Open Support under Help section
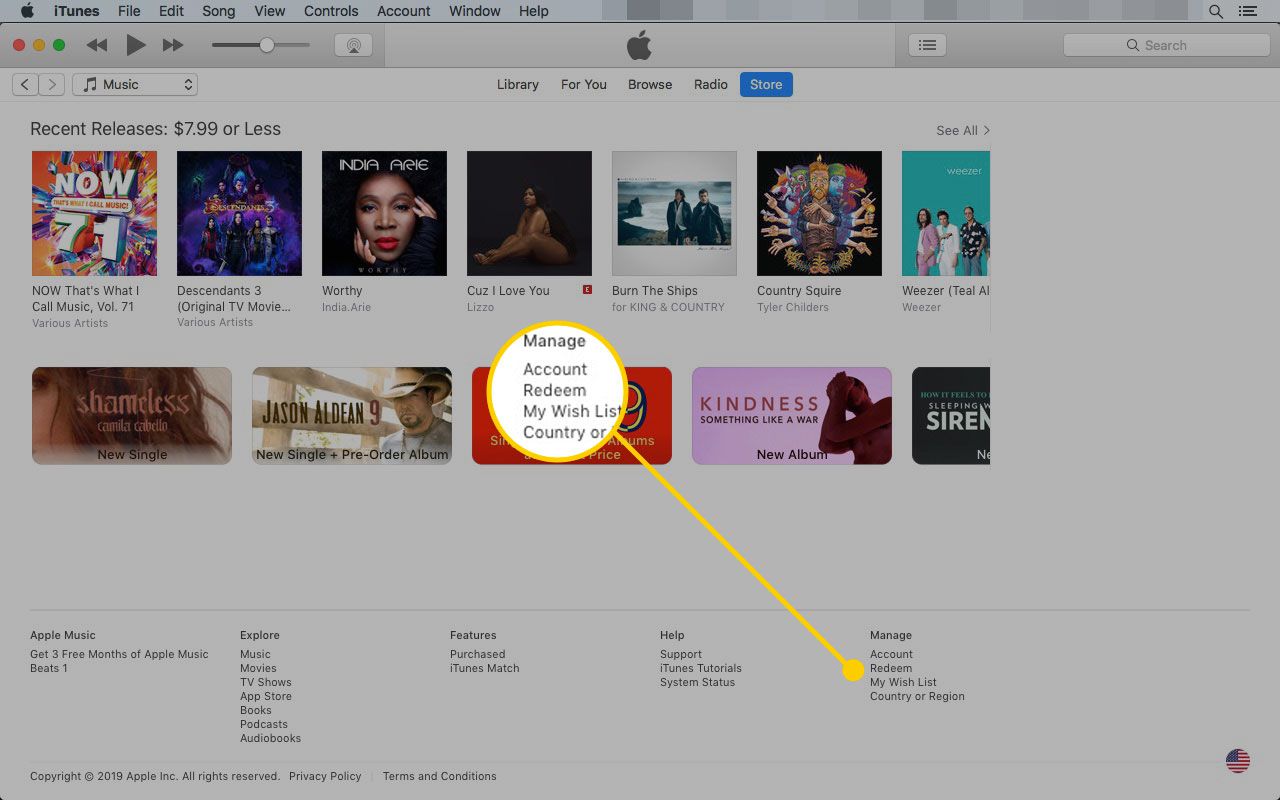This screenshot has height=800, width=1280. 681,654
